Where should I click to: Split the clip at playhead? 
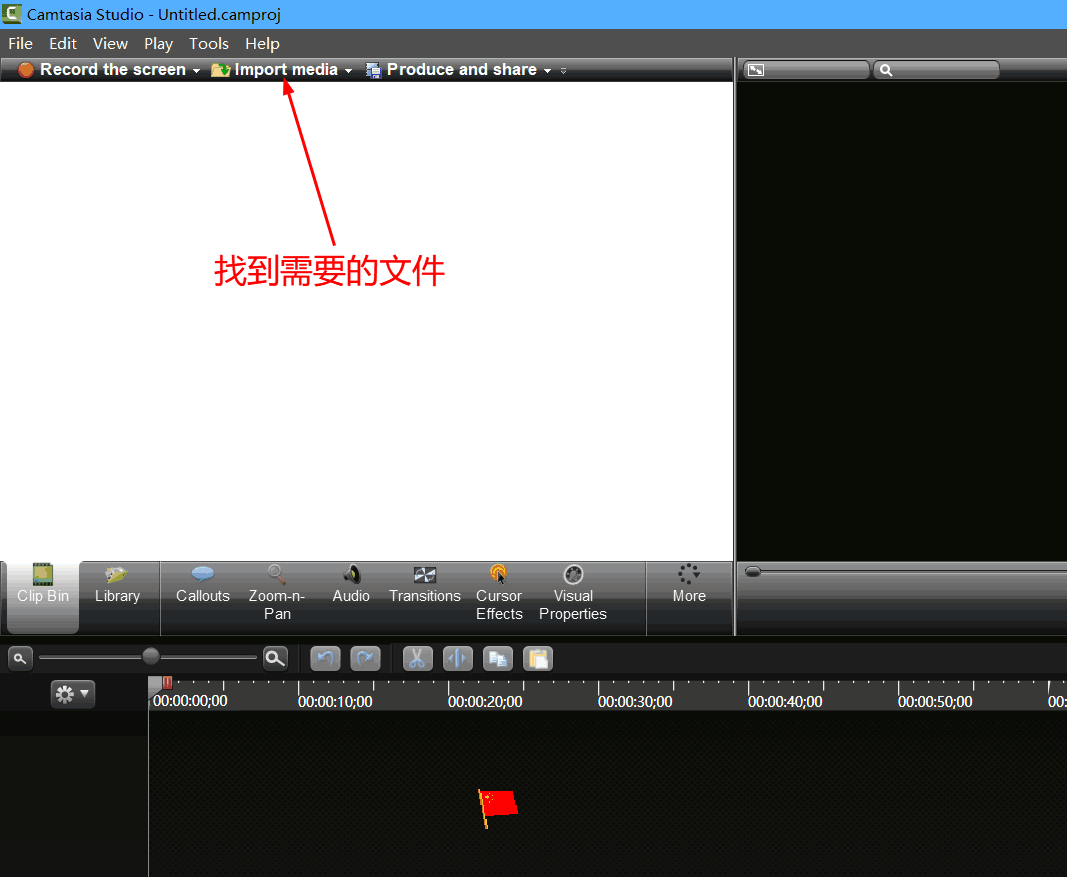click(x=458, y=659)
